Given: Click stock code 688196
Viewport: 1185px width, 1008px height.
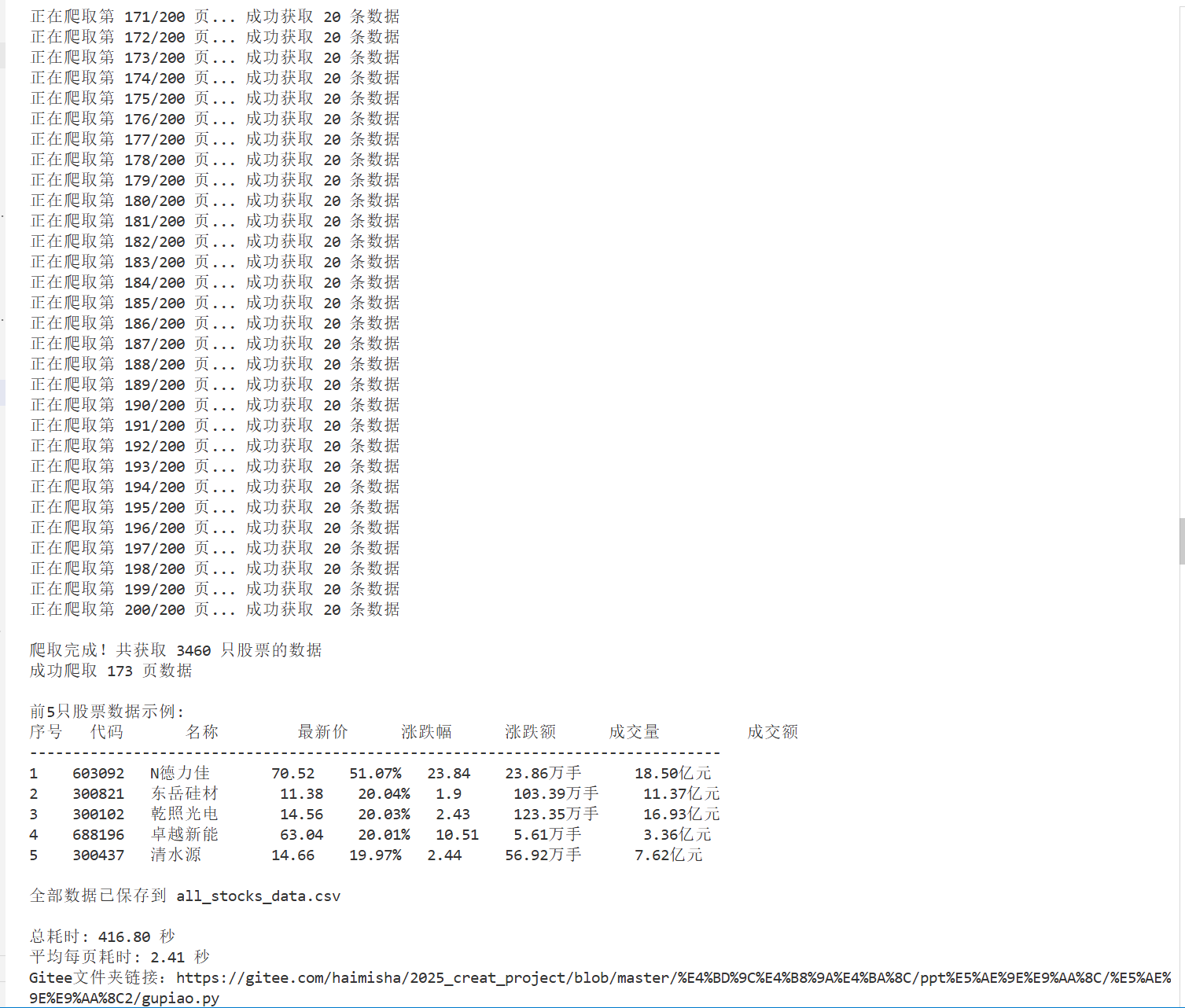Looking at the screenshot, I should [98, 835].
